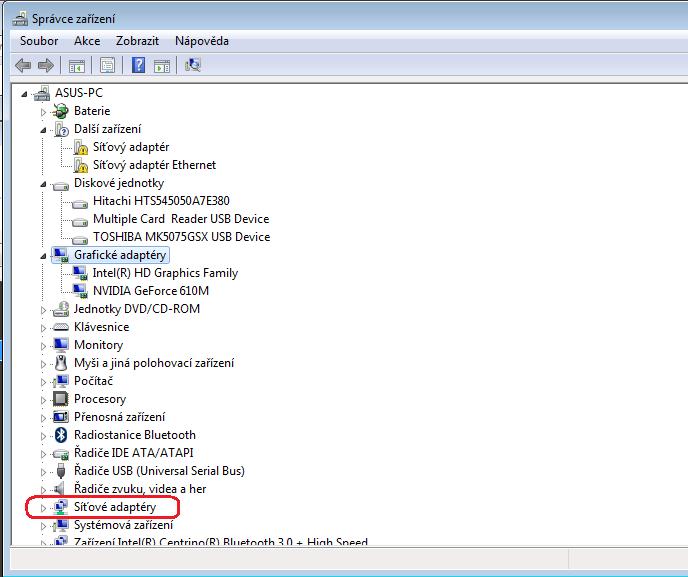Click the Klávesnice keyboard icon
This screenshot has width=688, height=577.
pos(61,327)
